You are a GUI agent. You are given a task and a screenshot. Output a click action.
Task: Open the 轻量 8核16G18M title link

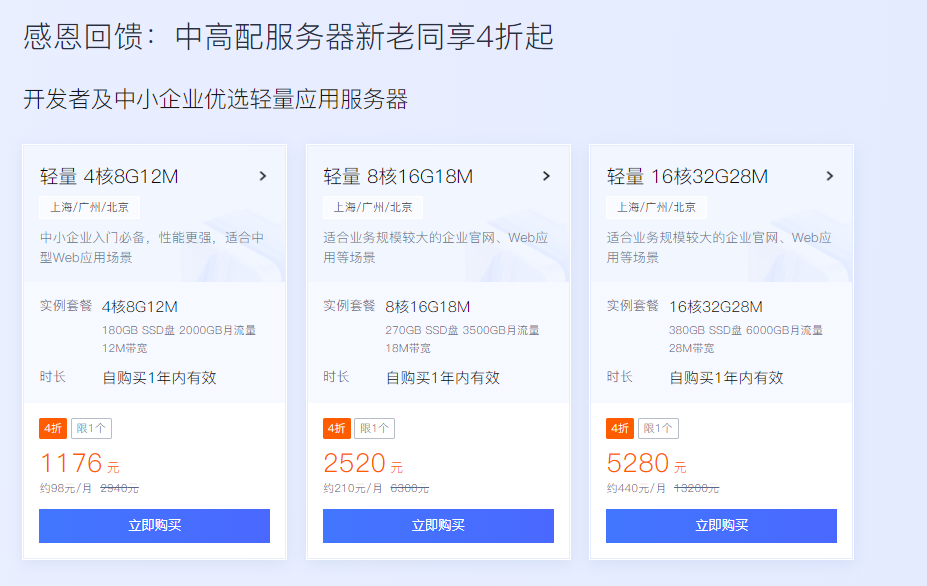[398, 176]
